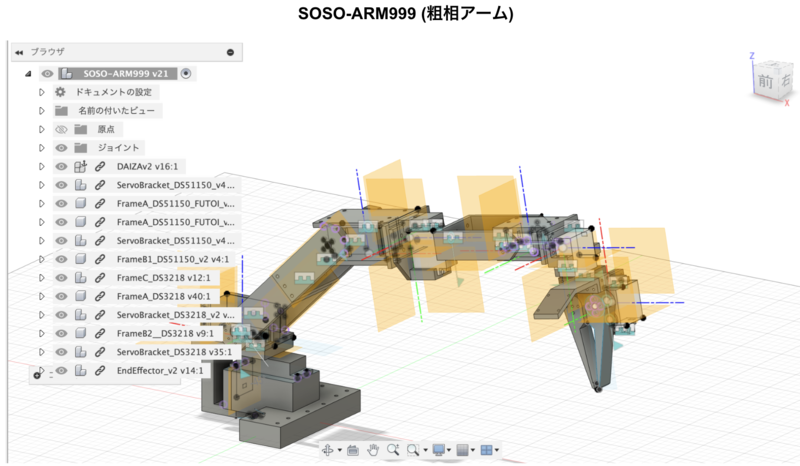Click the grounded component icon of DAIZAv2
Image resolution: width=800 pixels, height=466 pixels.
pos(81,166)
